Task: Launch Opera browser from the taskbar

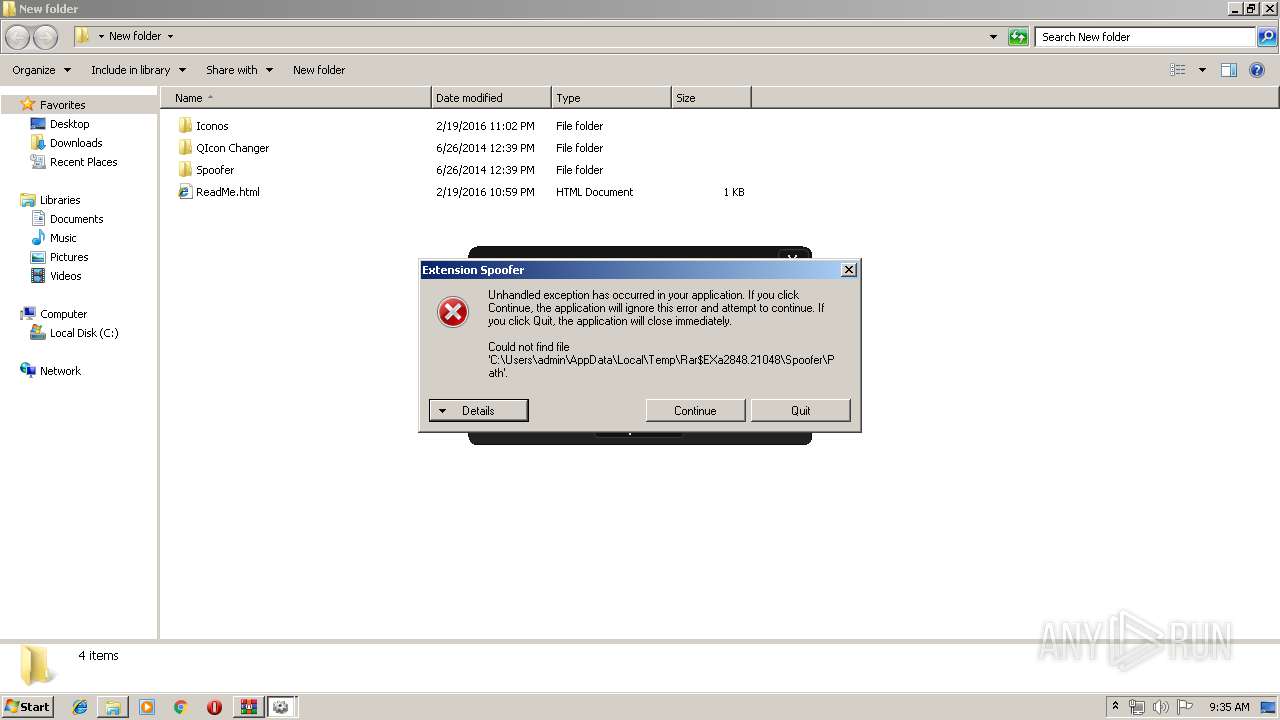Action: pos(214,707)
